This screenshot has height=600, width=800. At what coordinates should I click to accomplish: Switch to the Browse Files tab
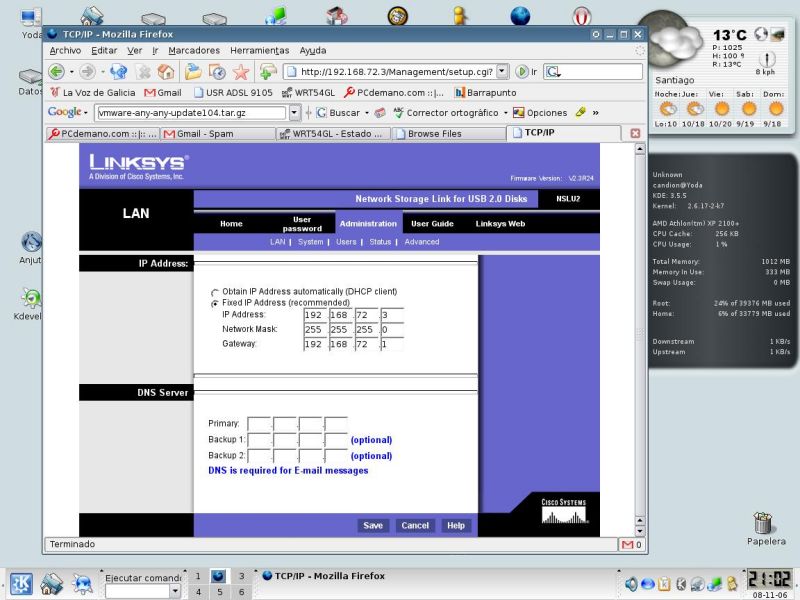(x=449, y=134)
